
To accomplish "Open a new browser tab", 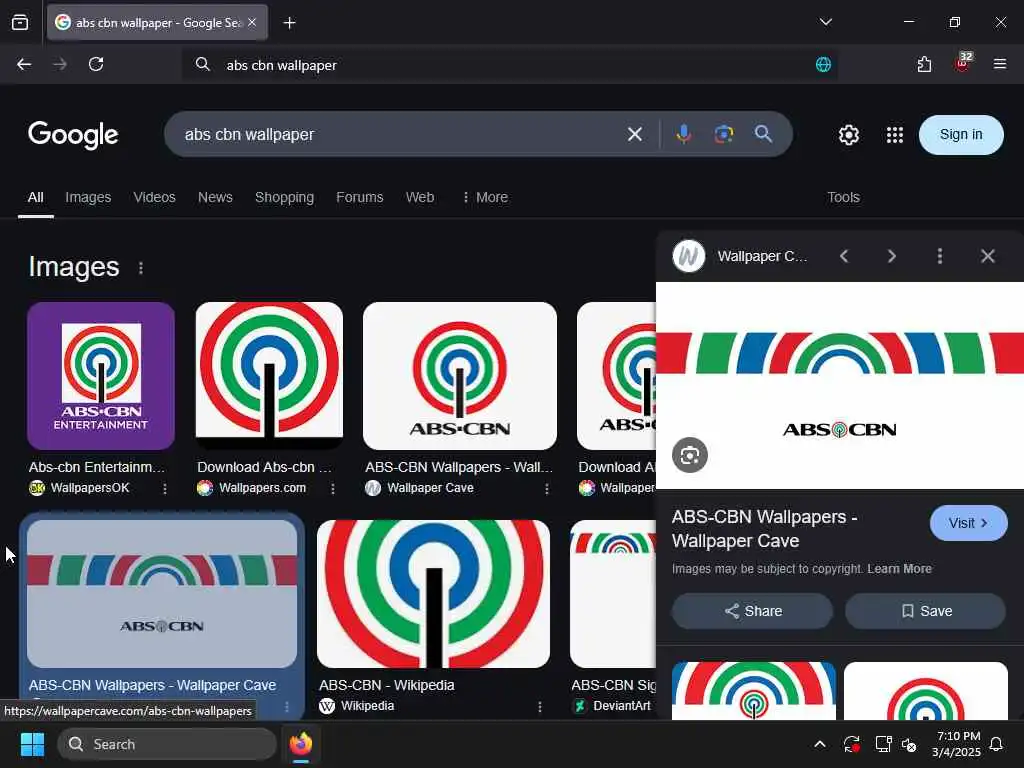I will click(x=289, y=23).
